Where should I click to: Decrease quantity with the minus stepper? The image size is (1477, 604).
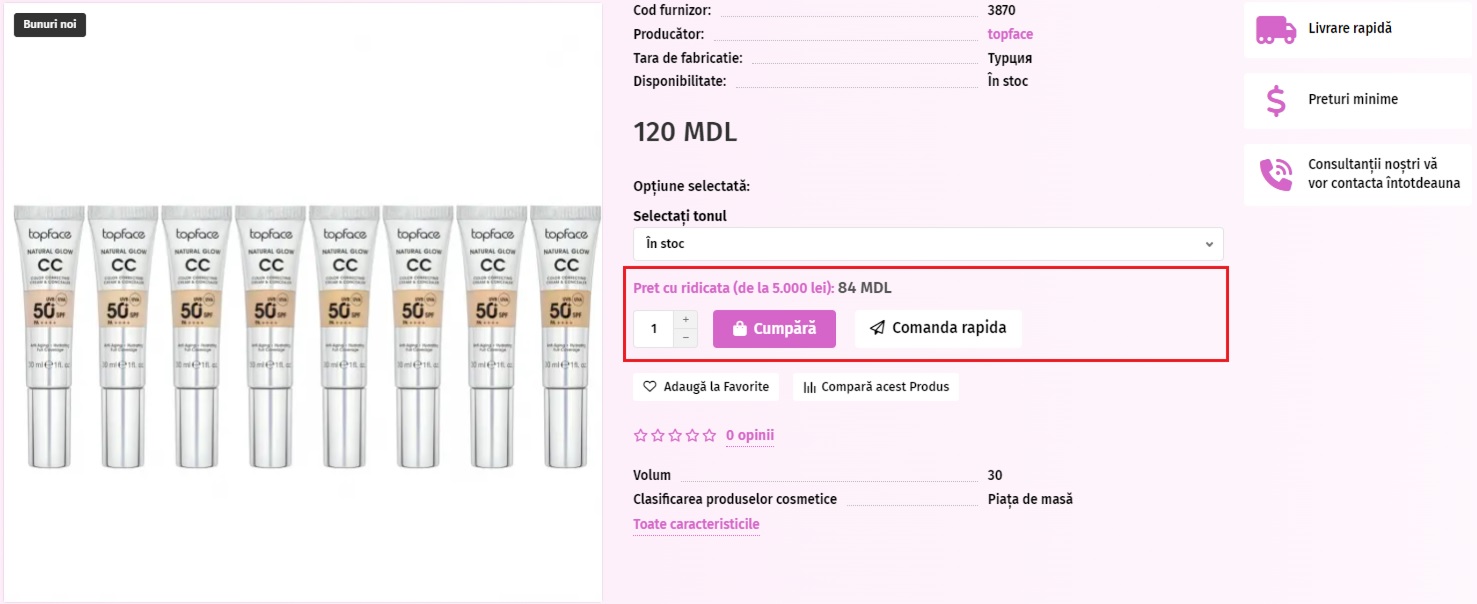(x=685, y=338)
